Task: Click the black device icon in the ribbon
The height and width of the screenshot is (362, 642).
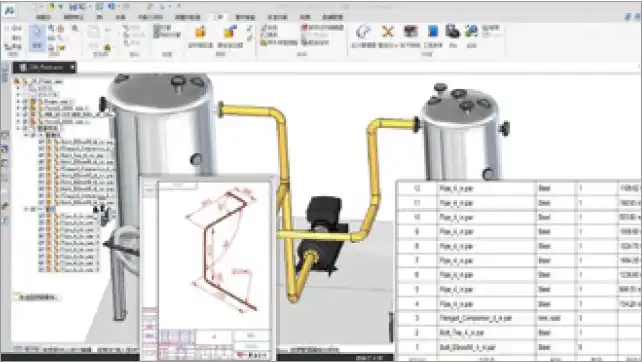Action: (x=452, y=32)
